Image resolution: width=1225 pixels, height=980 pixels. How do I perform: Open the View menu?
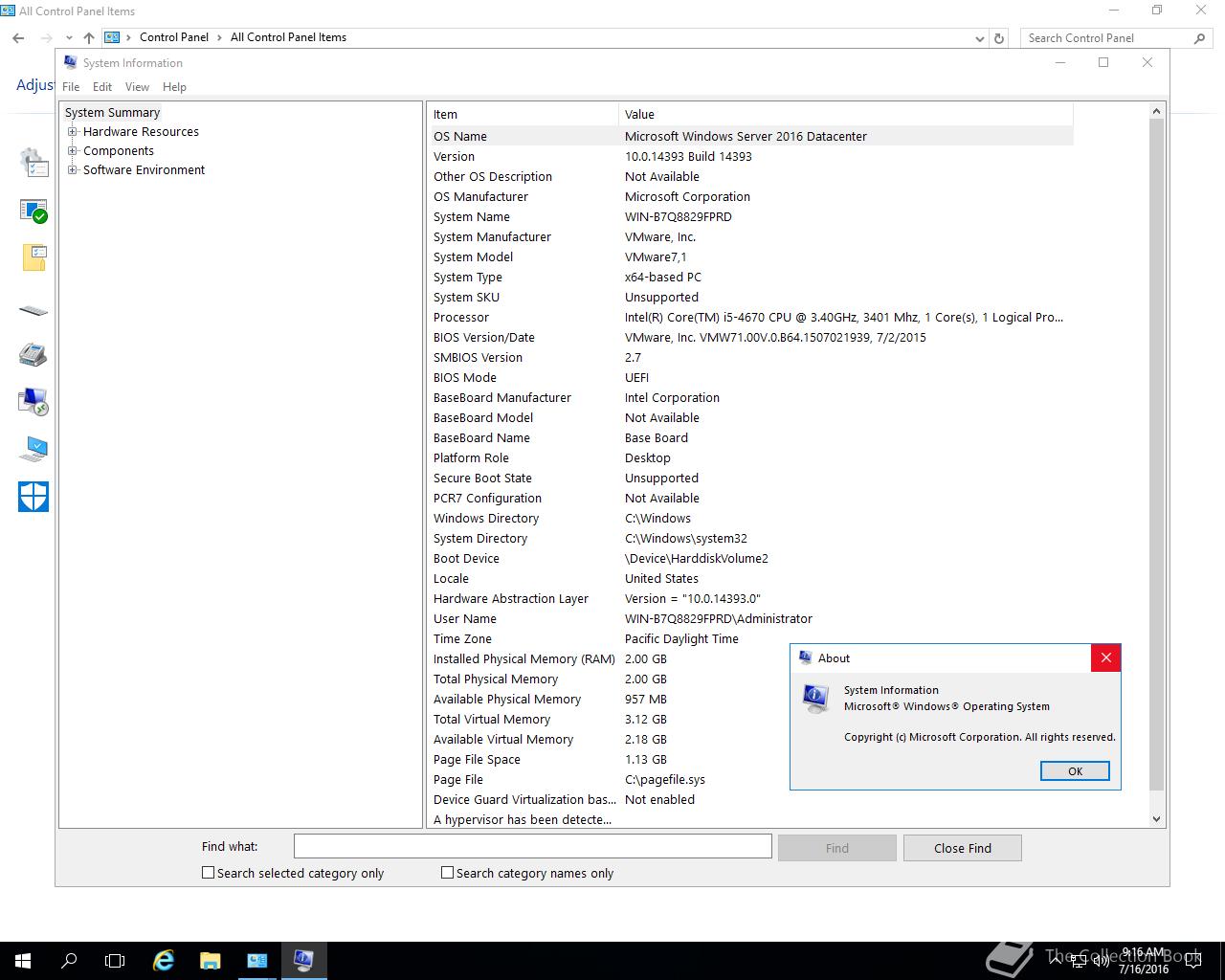[137, 86]
